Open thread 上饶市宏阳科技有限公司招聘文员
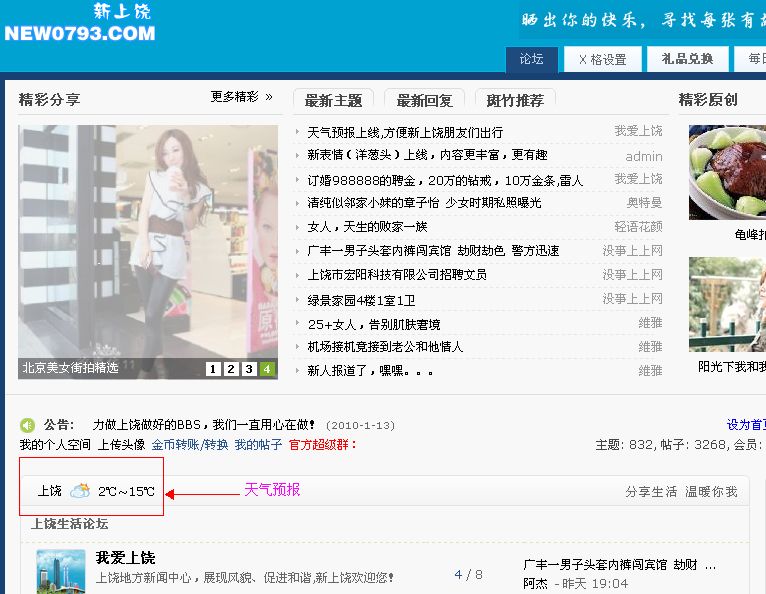 click(x=397, y=275)
